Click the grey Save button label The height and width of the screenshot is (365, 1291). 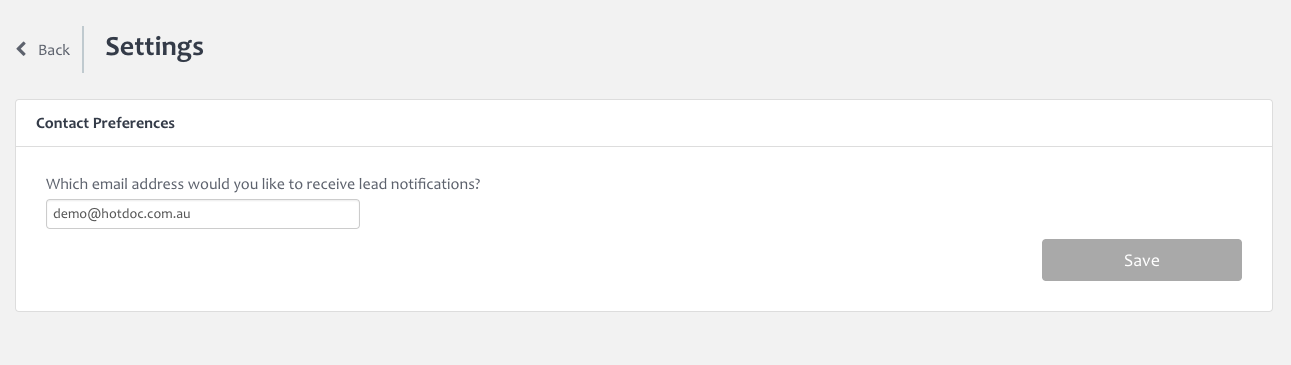click(x=1141, y=260)
